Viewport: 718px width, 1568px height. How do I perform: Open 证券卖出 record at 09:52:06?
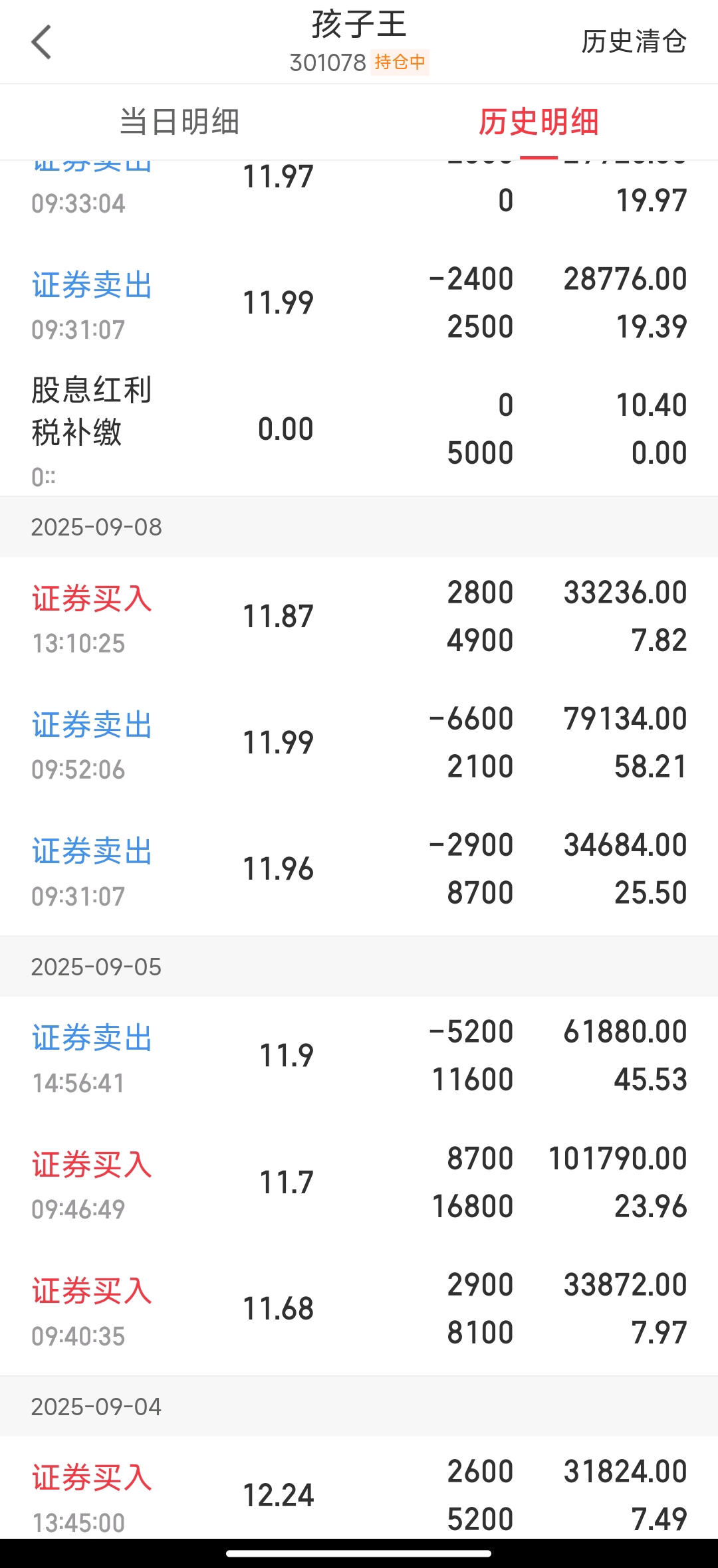click(359, 743)
